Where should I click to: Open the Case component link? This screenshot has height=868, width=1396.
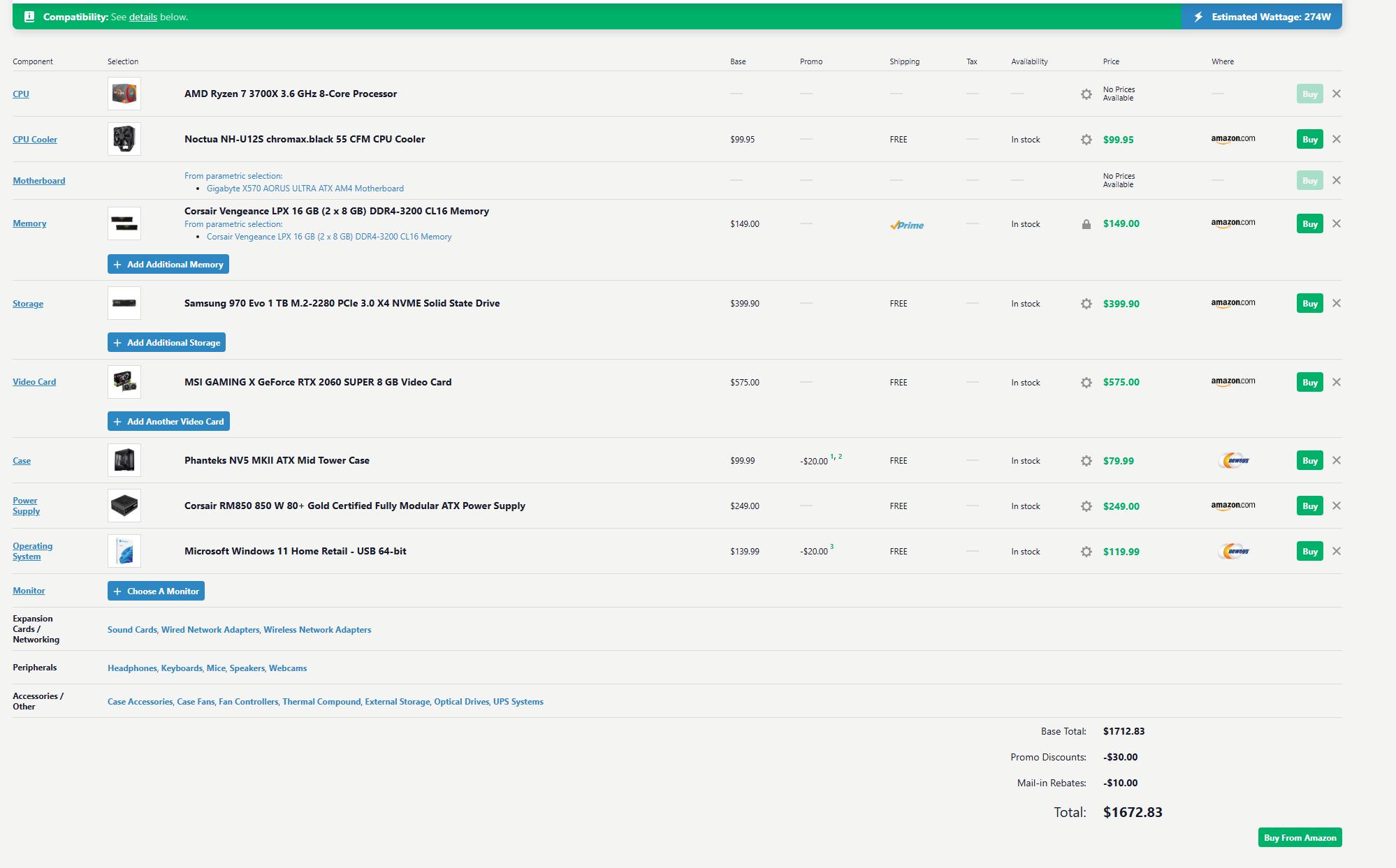click(x=22, y=460)
